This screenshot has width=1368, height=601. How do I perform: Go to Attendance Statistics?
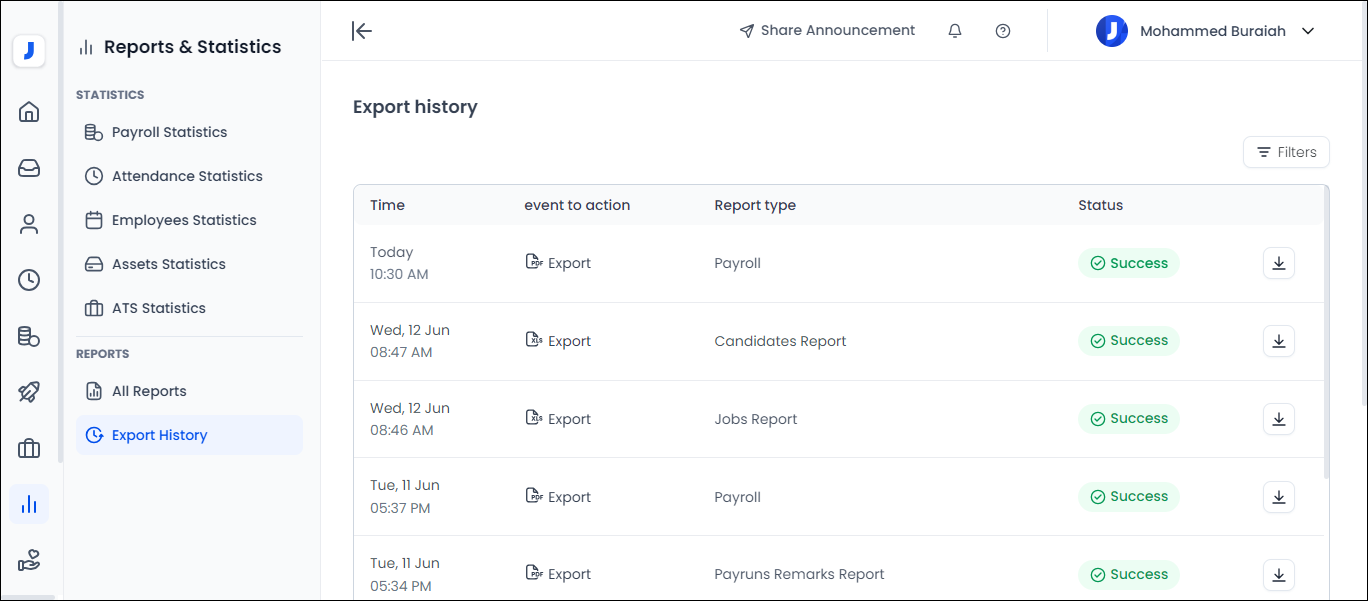[x=187, y=176]
